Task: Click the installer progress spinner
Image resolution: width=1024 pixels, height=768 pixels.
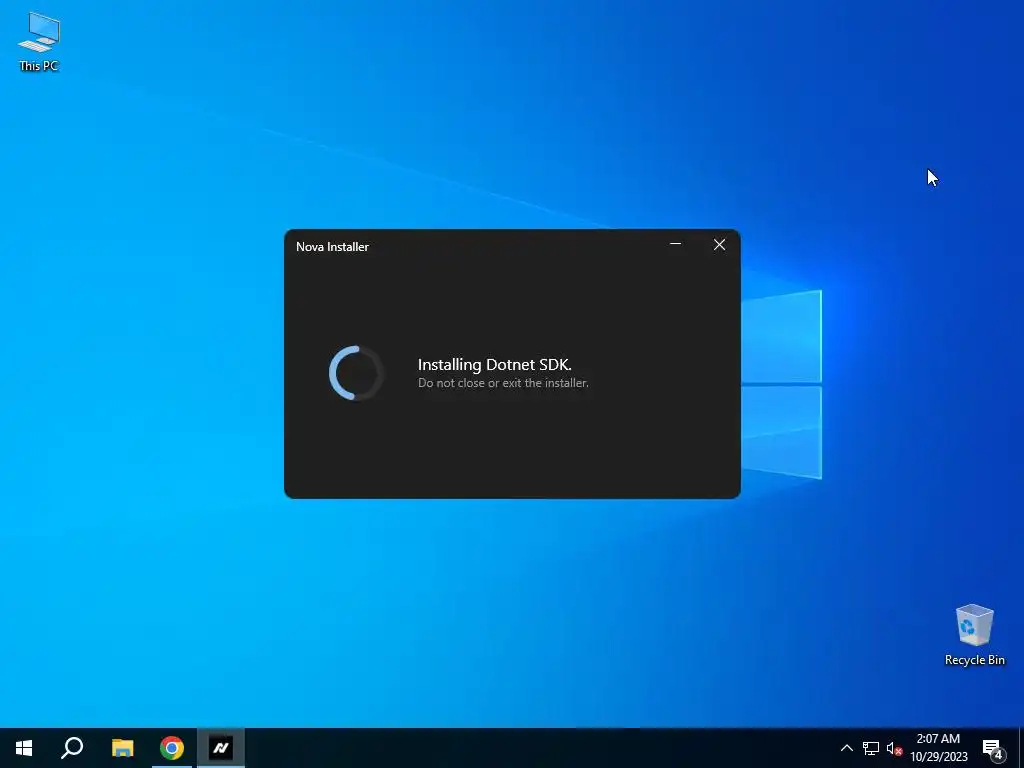Action: coord(356,373)
